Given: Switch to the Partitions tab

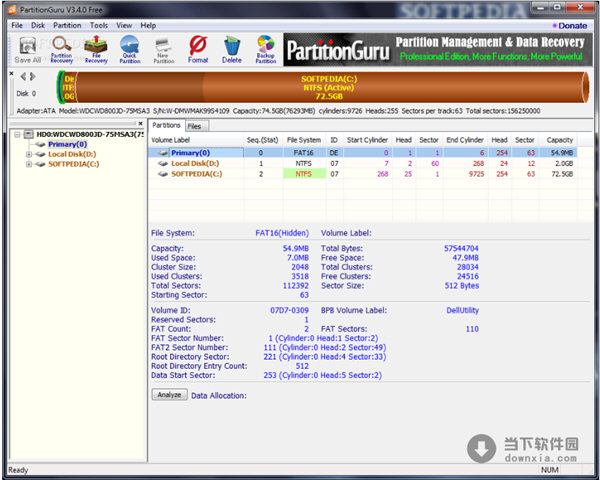Looking at the screenshot, I should pyautogui.click(x=166, y=125).
